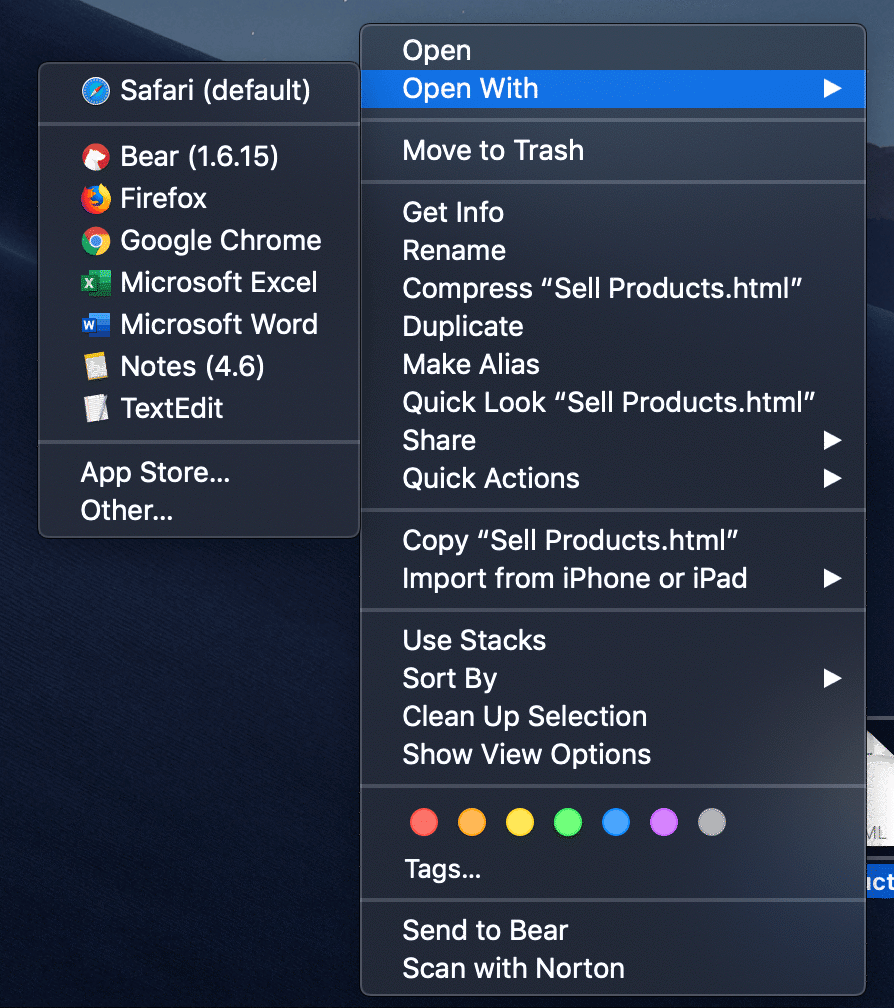Open file with "Bear (1.6.15)"

(x=199, y=157)
